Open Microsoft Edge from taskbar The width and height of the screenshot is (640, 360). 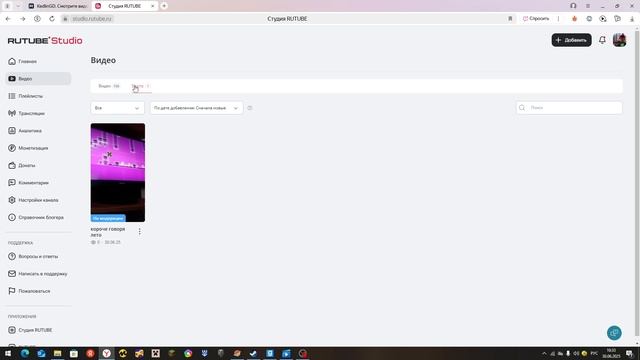point(24,353)
